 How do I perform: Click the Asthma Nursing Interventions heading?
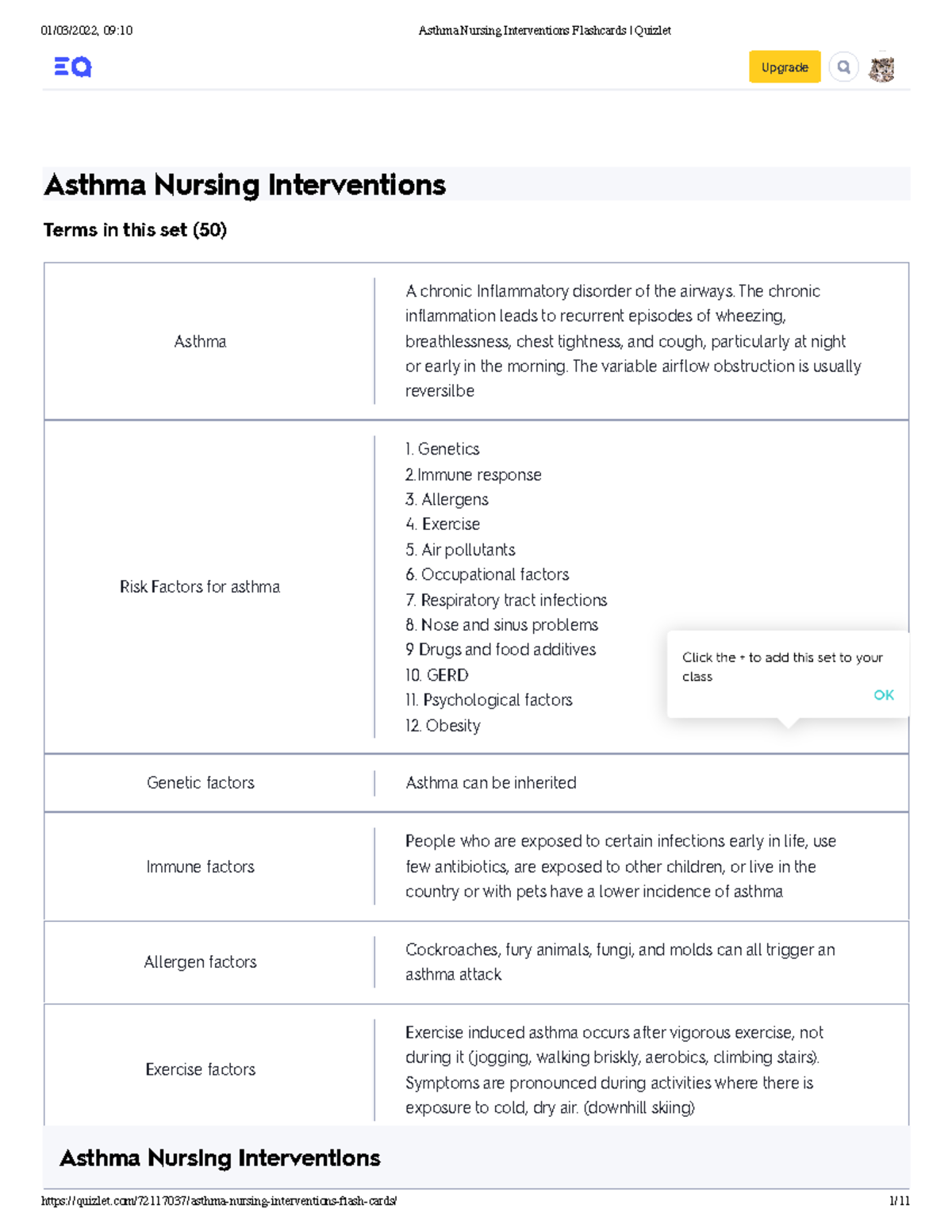(x=244, y=186)
